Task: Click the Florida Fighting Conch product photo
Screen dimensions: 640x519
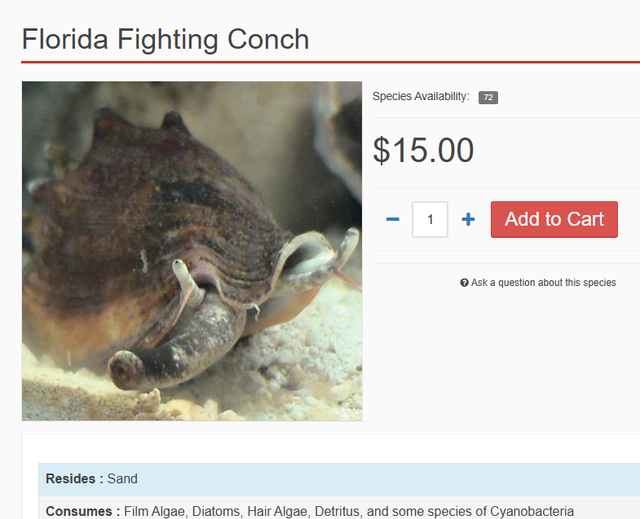Action: (192, 250)
